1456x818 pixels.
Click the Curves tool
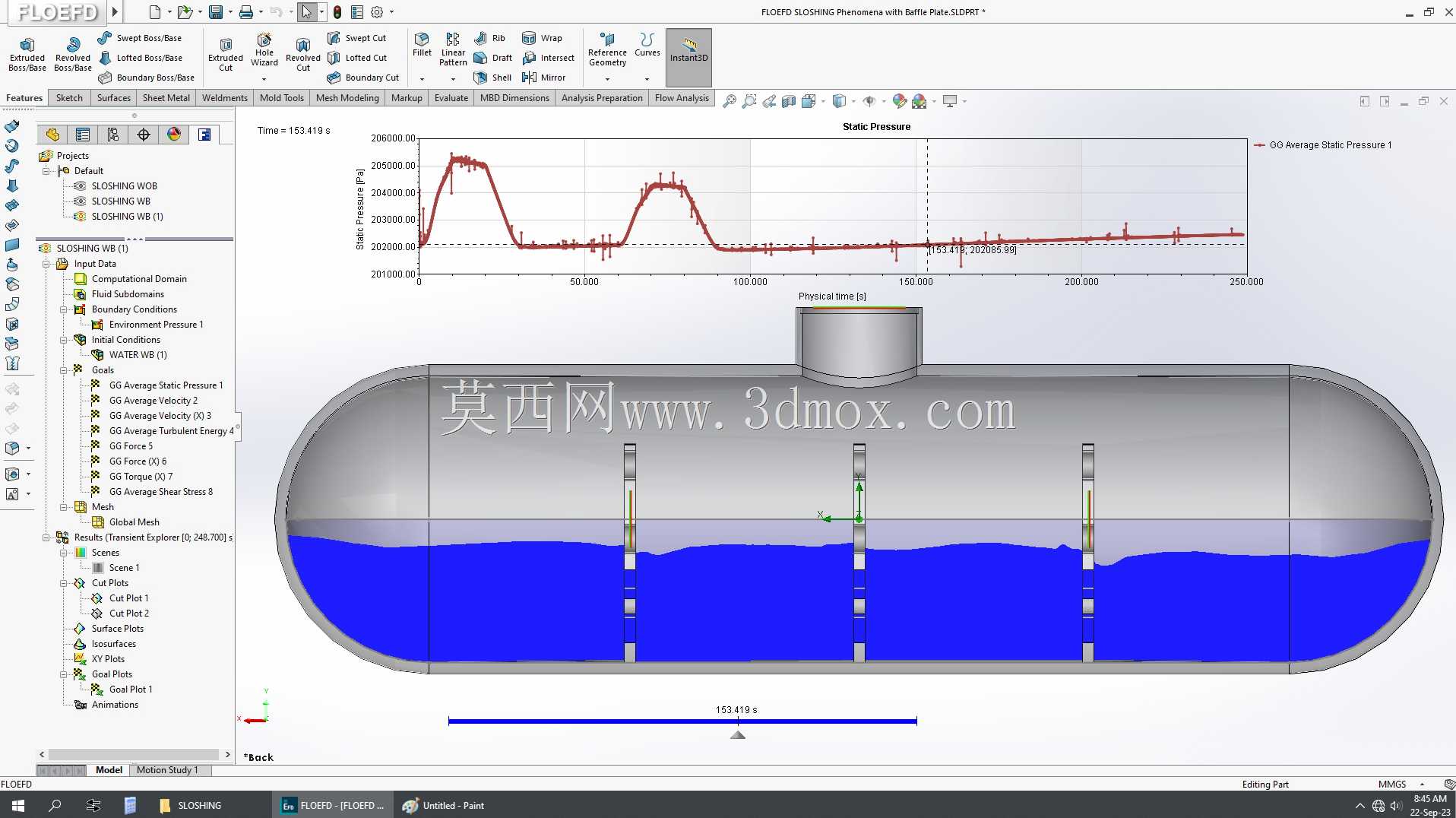tap(647, 45)
